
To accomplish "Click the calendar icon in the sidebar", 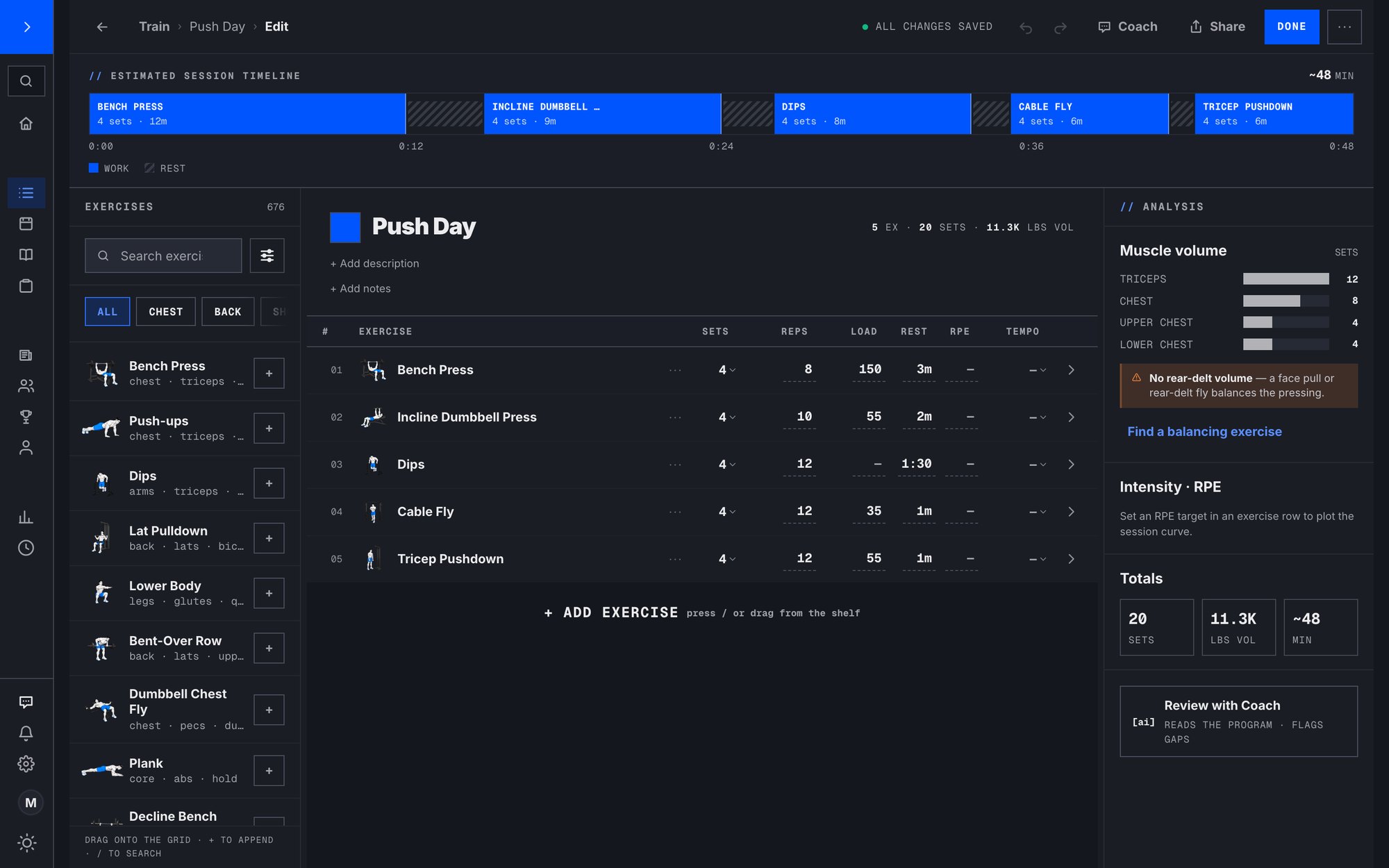I will (26, 224).
